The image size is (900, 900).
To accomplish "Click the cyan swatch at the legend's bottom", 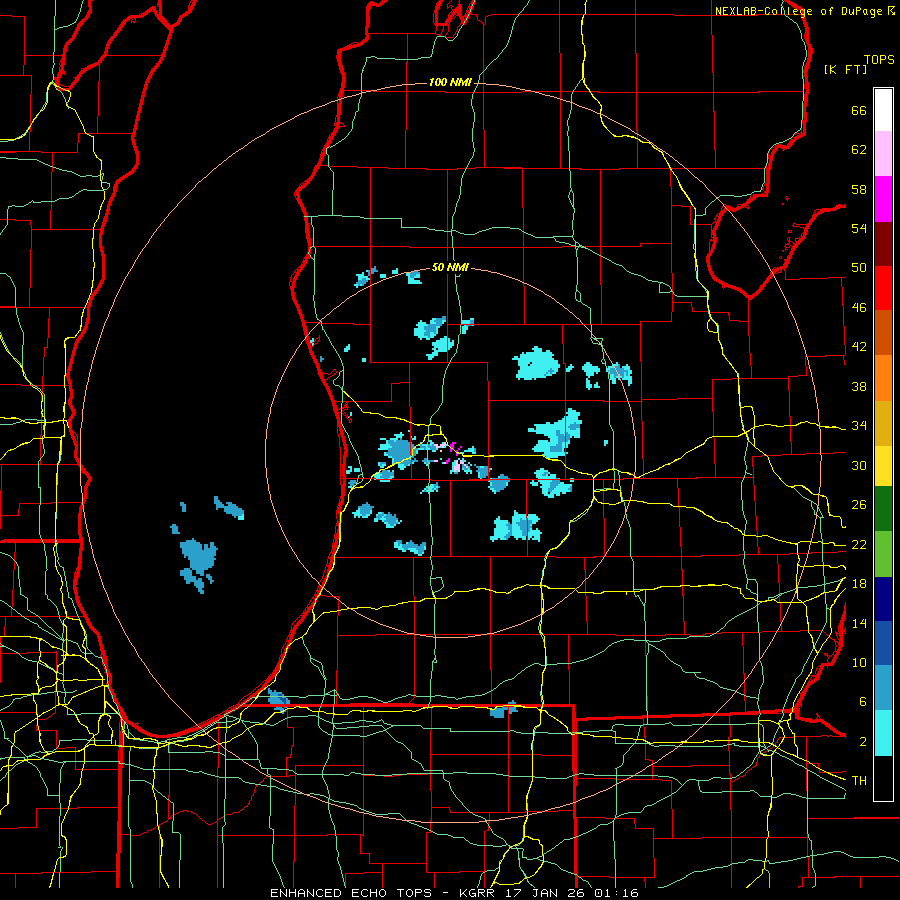I will (x=883, y=733).
